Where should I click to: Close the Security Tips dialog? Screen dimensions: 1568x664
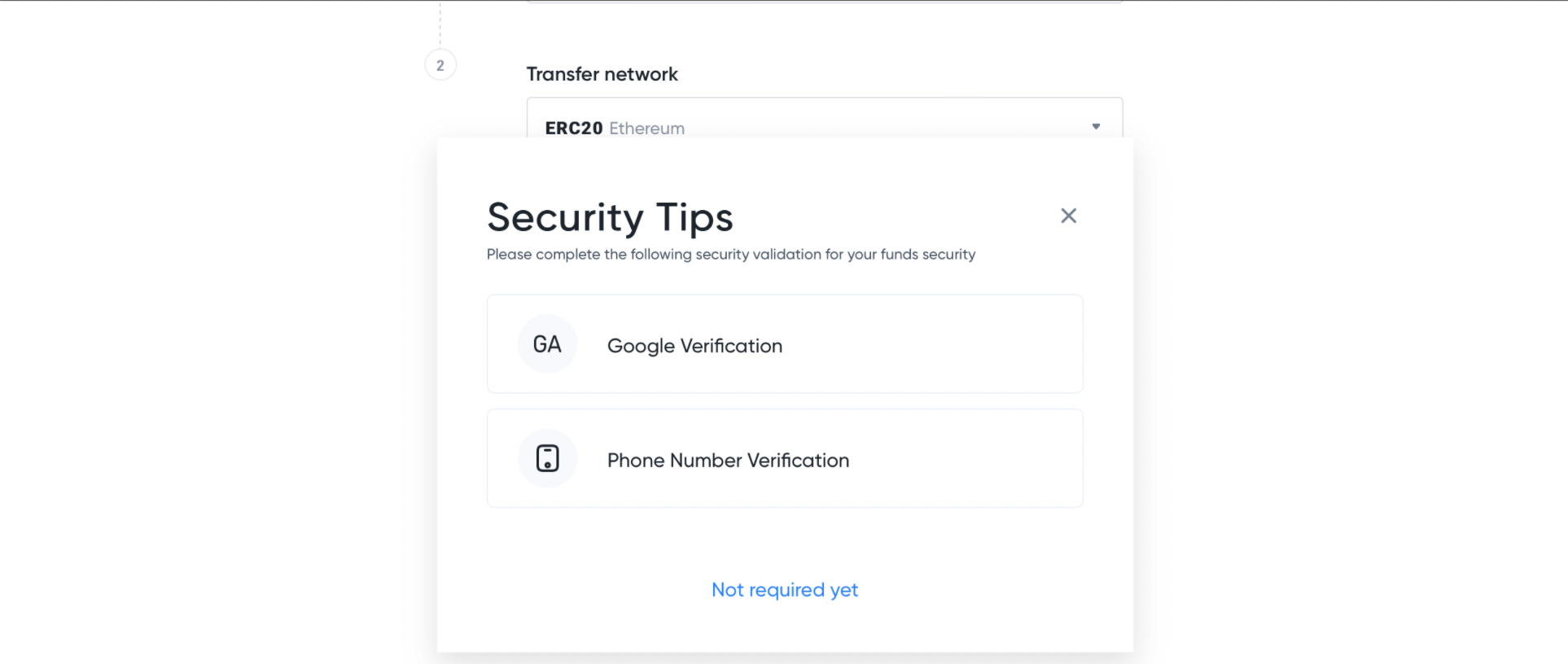pos(1068,216)
